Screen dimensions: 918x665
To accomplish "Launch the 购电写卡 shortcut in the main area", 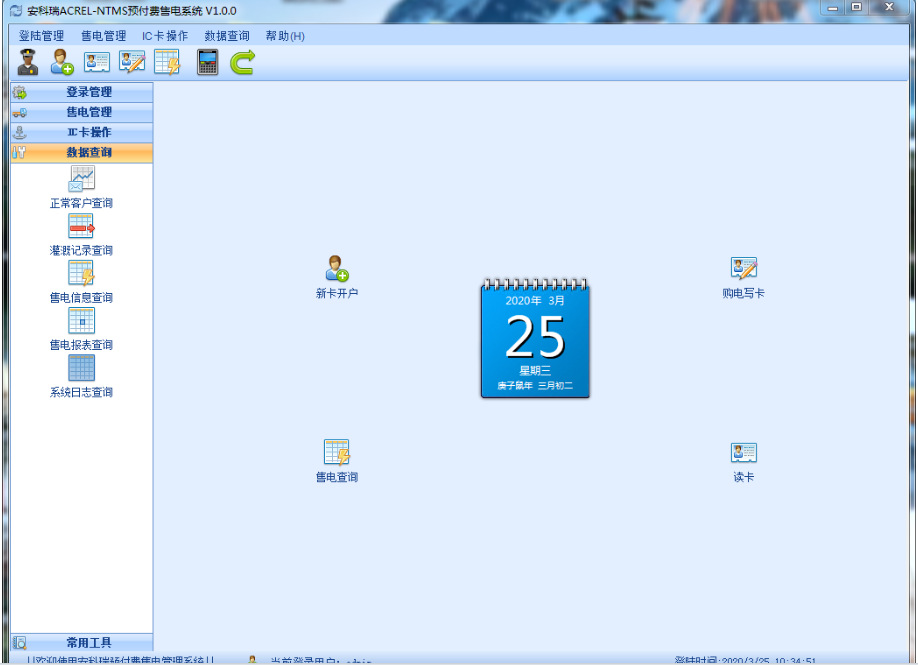I will pos(744,277).
